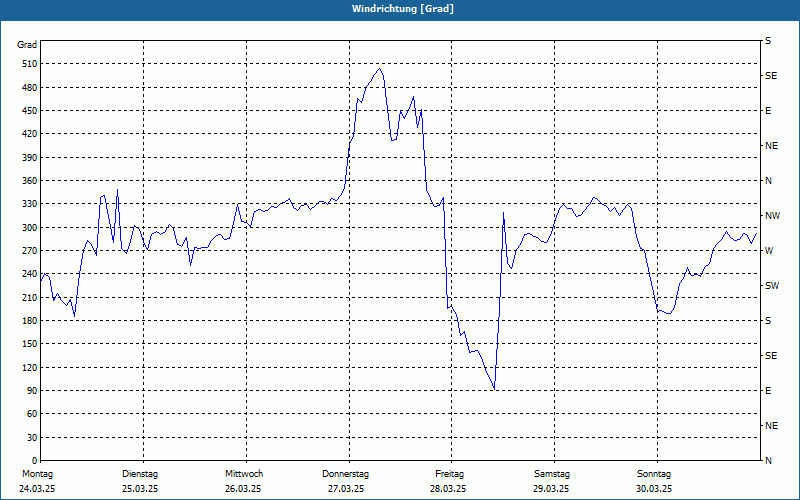This screenshot has width=800, height=500.
Task: Click the 180 y-axis label
Action: coord(30,321)
